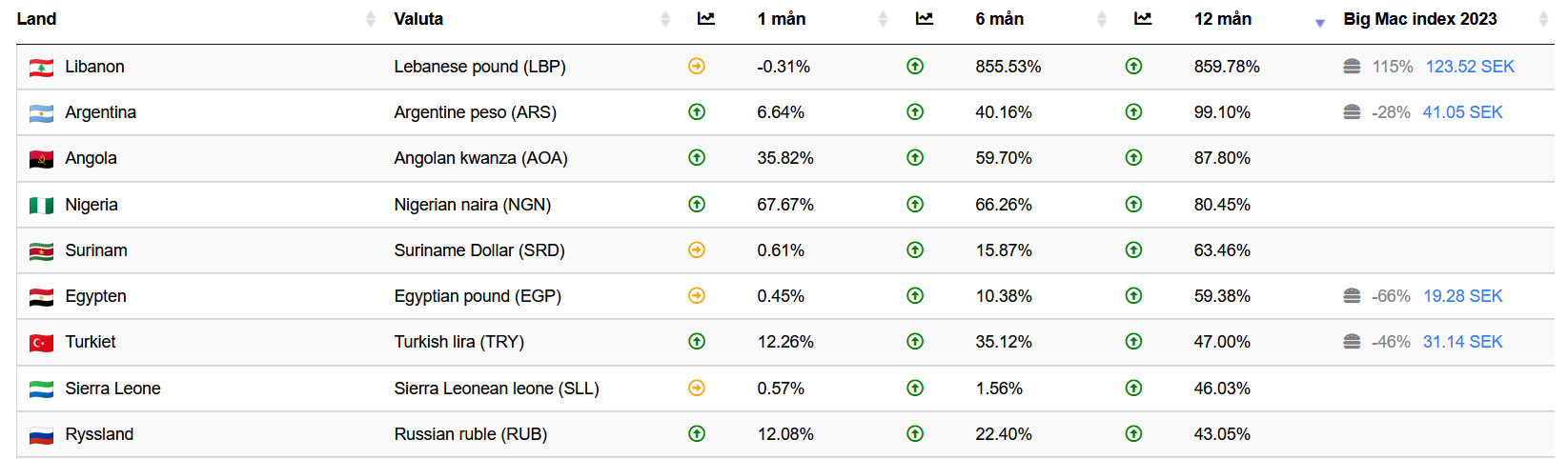Click the chart icon before 1 mån column
1568x459 pixels.
(x=706, y=19)
